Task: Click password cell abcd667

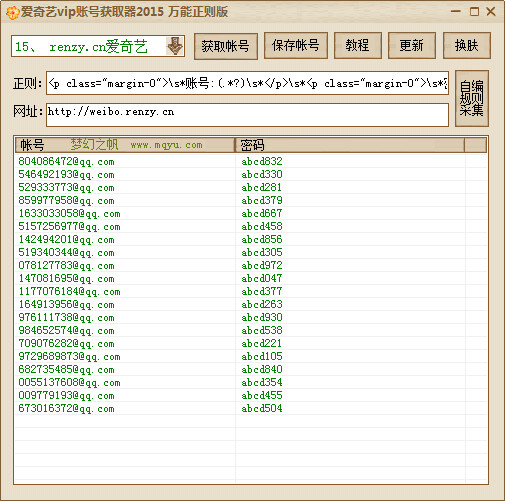Action: [x=262, y=213]
